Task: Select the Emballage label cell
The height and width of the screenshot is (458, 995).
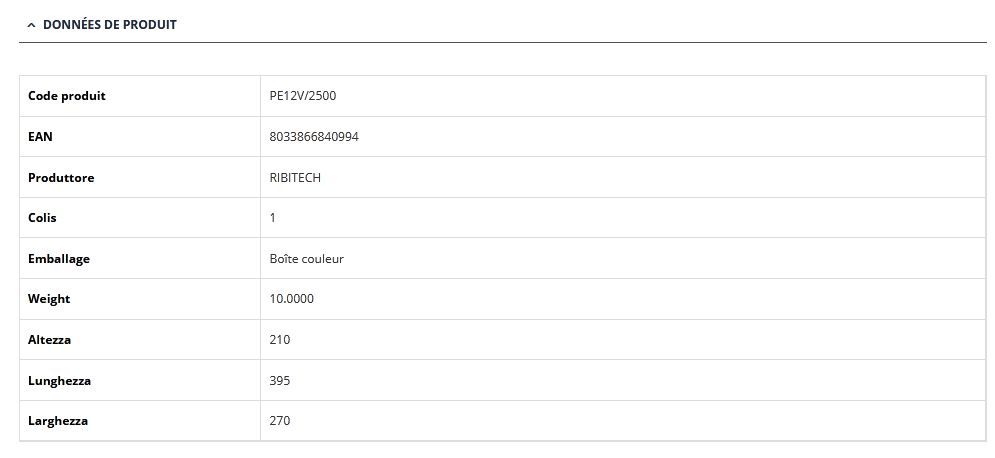Action: (x=59, y=259)
